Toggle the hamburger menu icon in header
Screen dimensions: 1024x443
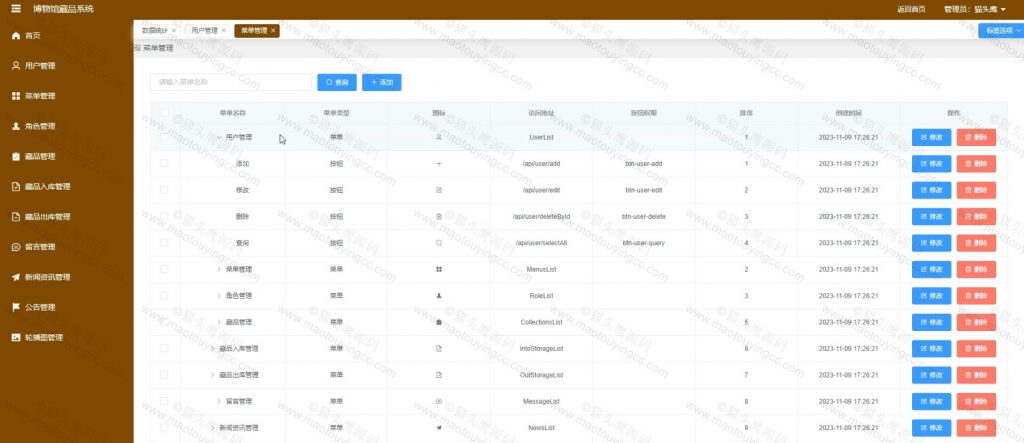click(x=15, y=9)
